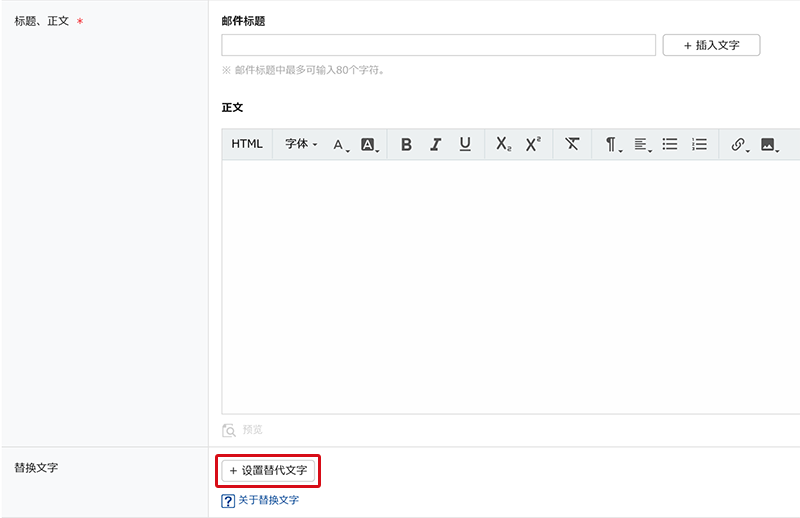The width and height of the screenshot is (800, 518).
Task: Insert a numbered list
Action: pyautogui.click(x=699, y=144)
